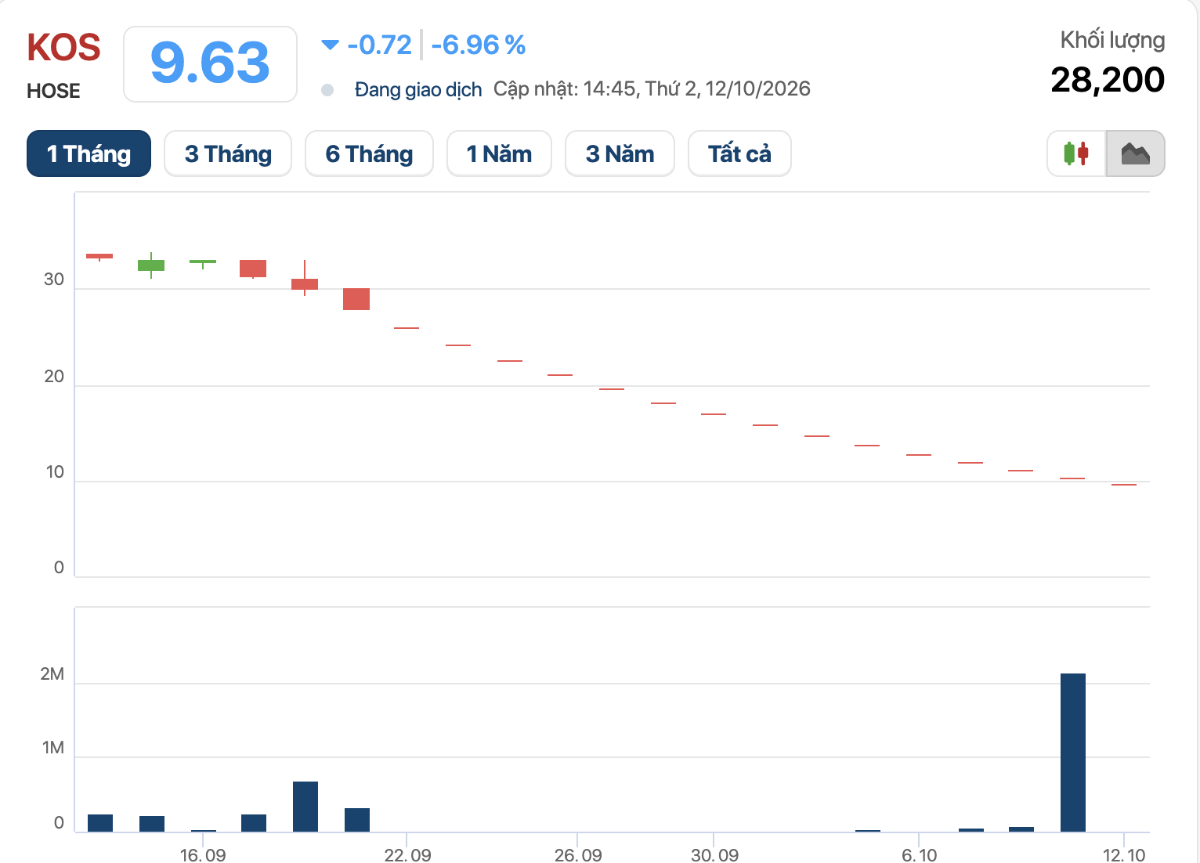Click the blue down-arrow price change indicator
The width and height of the screenshot is (1200, 863).
click(x=330, y=45)
